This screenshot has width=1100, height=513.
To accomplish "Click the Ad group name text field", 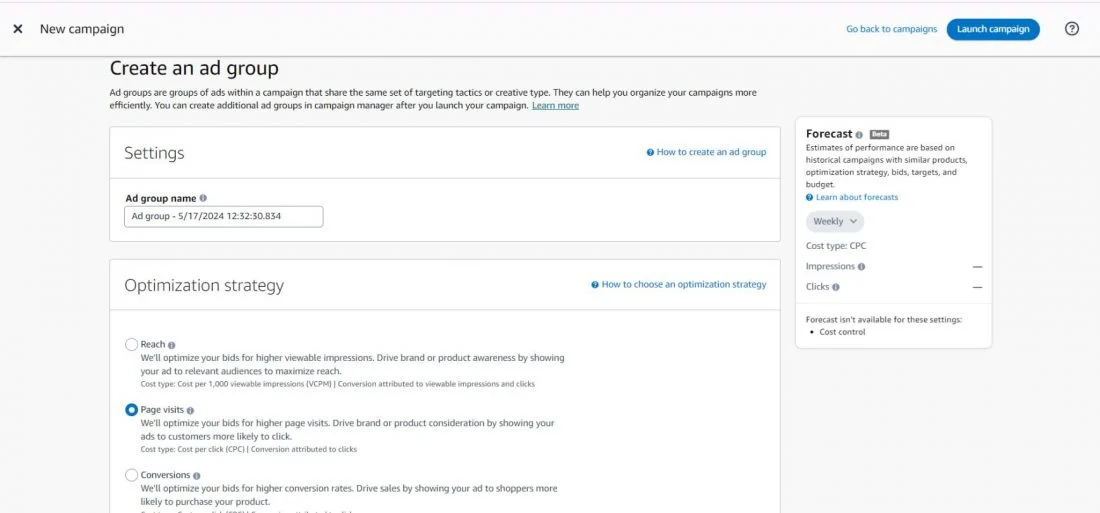I will click(x=223, y=216).
